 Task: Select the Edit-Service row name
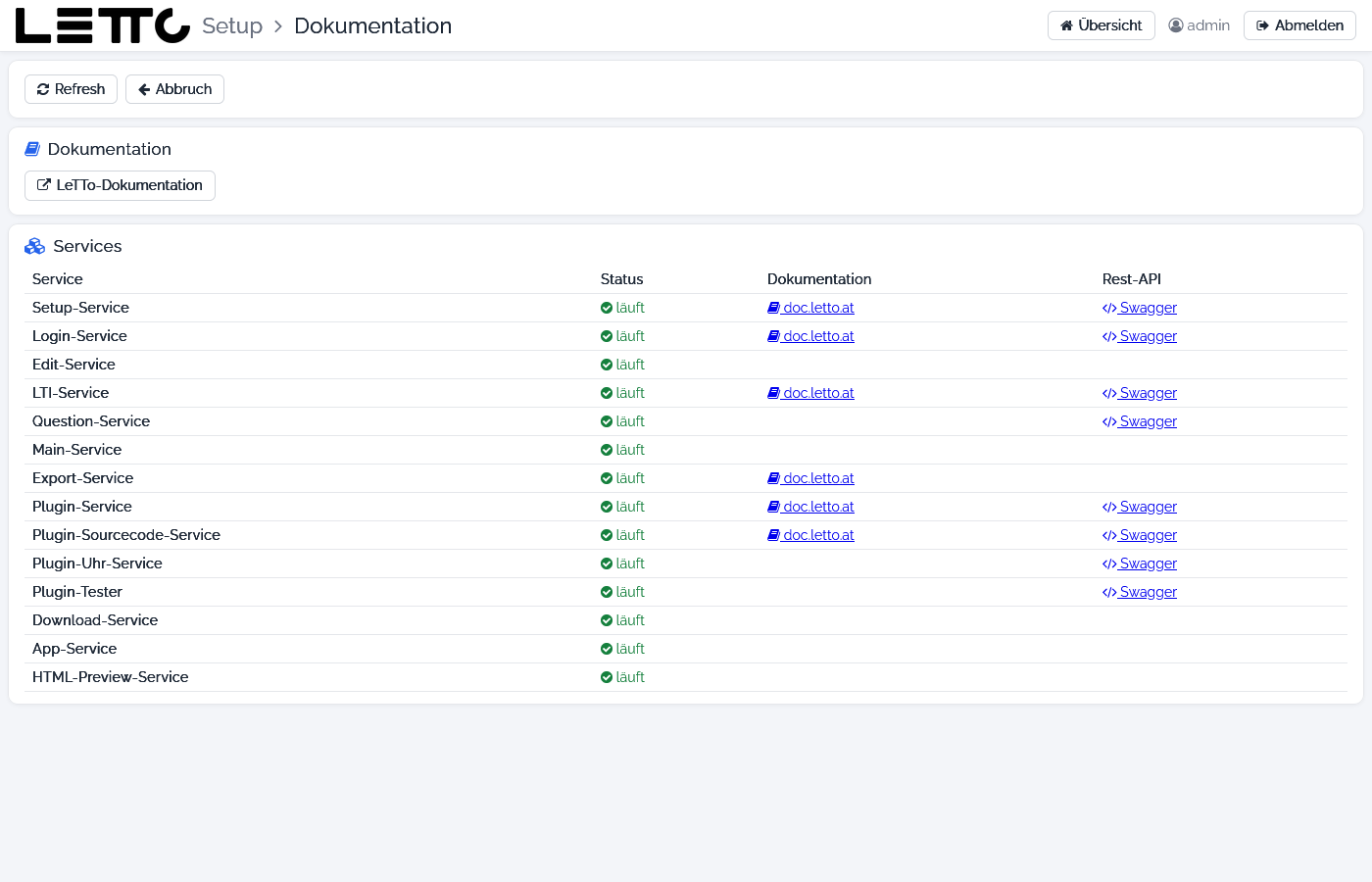(73, 365)
